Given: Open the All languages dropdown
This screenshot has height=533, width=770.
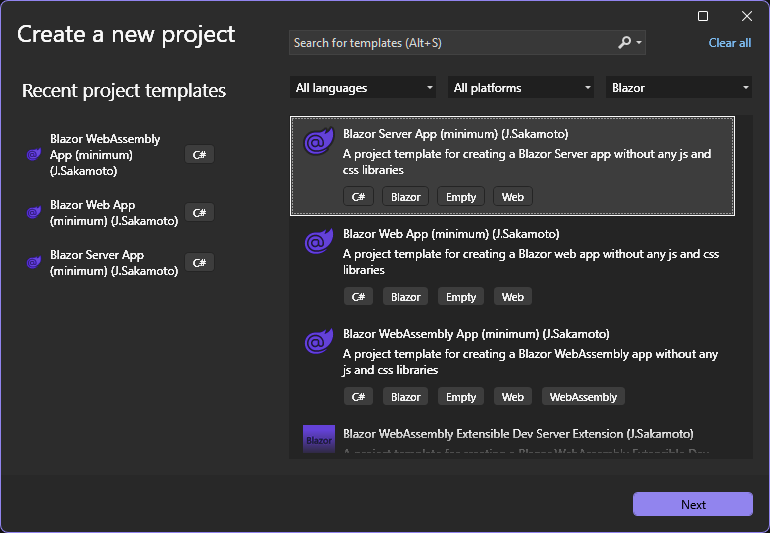Looking at the screenshot, I should click(x=363, y=87).
